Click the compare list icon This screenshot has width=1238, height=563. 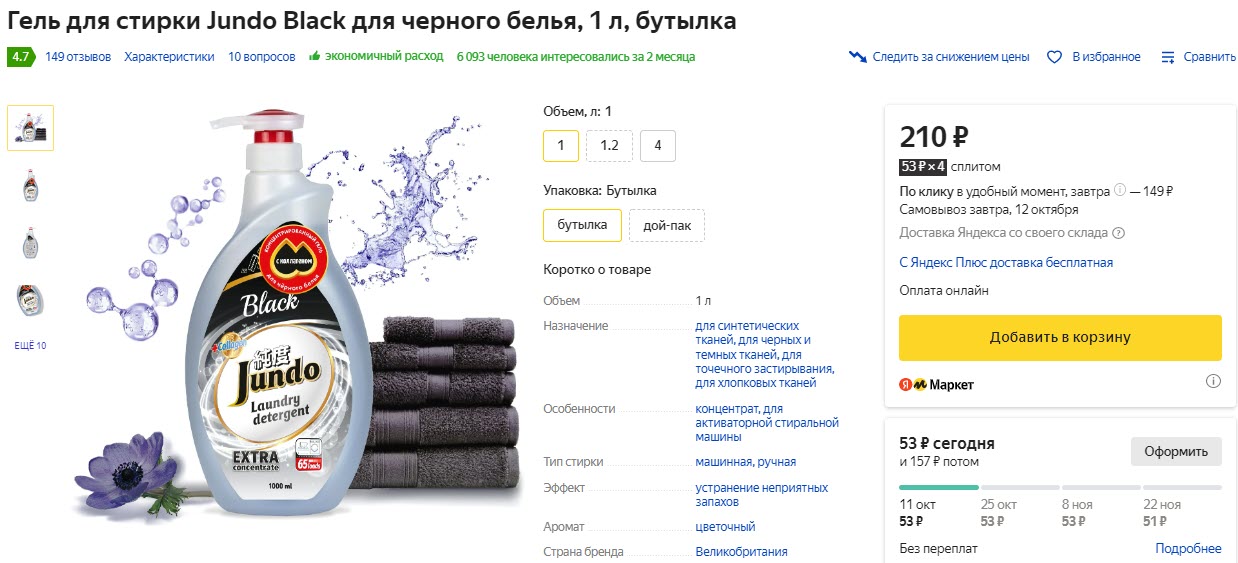tap(1168, 57)
